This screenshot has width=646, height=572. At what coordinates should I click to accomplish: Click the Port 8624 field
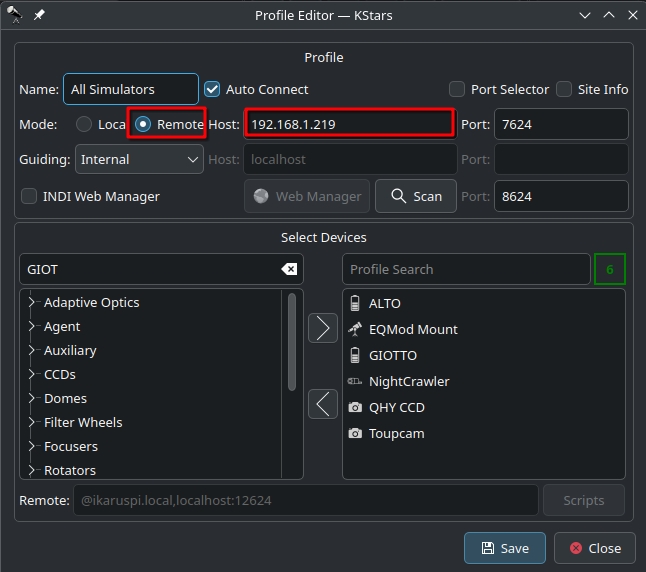tap(561, 196)
